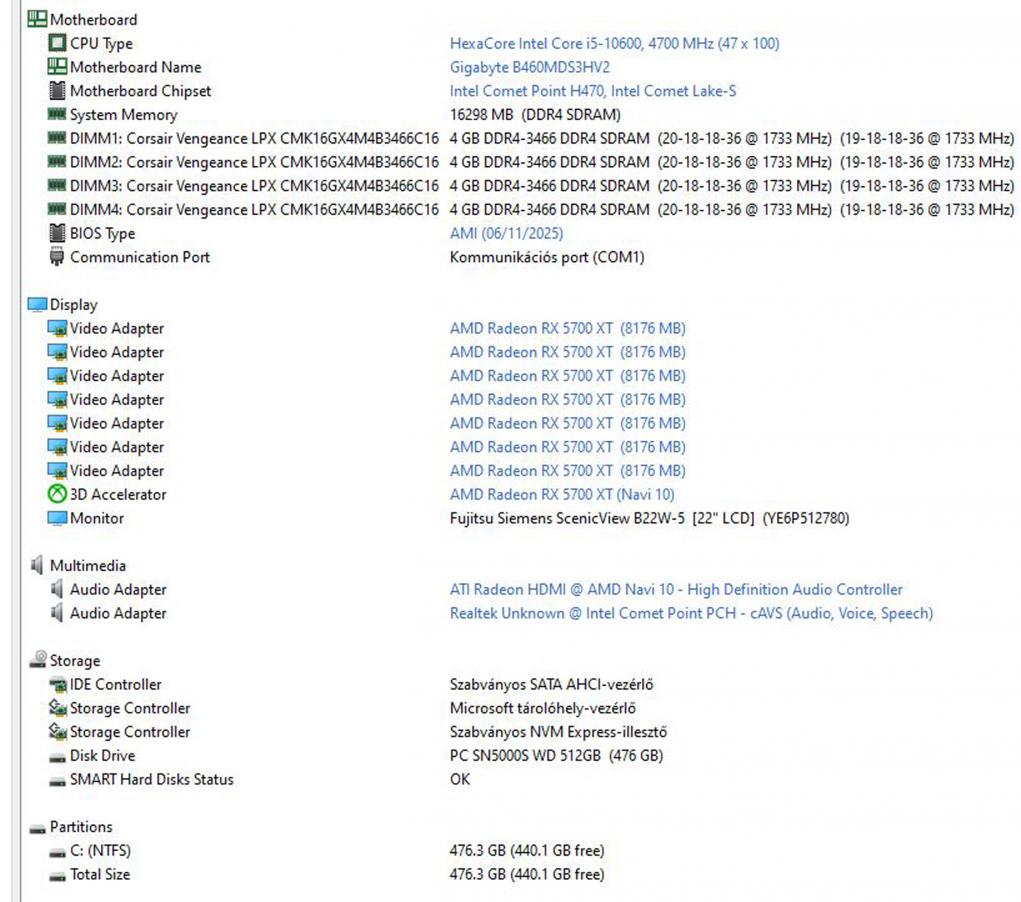This screenshot has width=1021, height=902.
Task: Click the Display section monitor icon
Action: (37, 305)
